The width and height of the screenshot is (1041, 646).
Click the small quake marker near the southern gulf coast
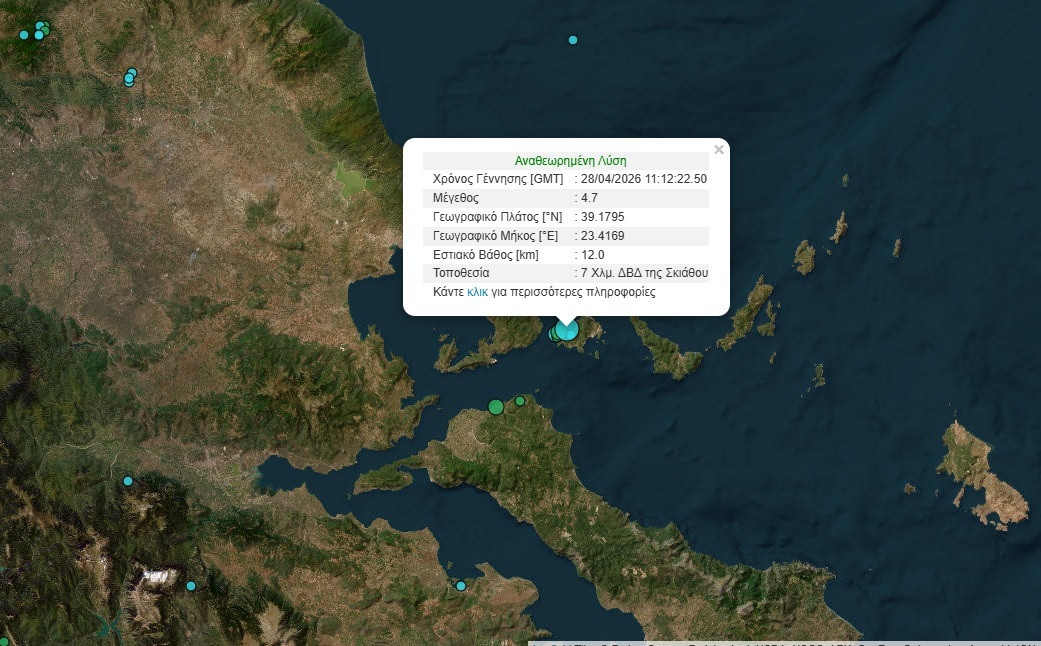tap(461, 586)
